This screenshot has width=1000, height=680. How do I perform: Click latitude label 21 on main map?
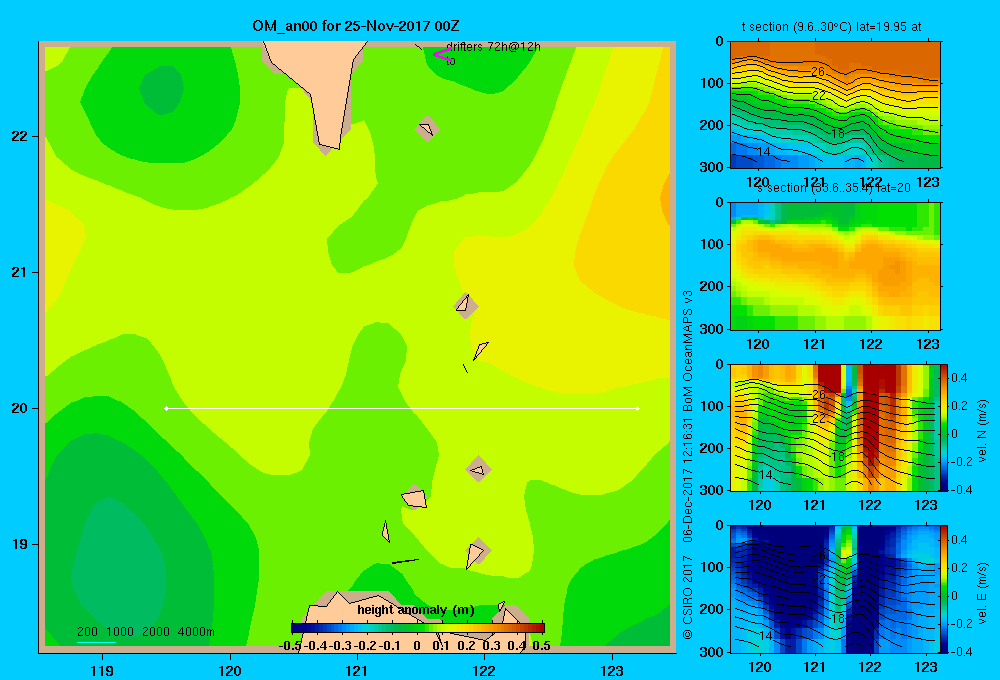[x=20, y=272]
